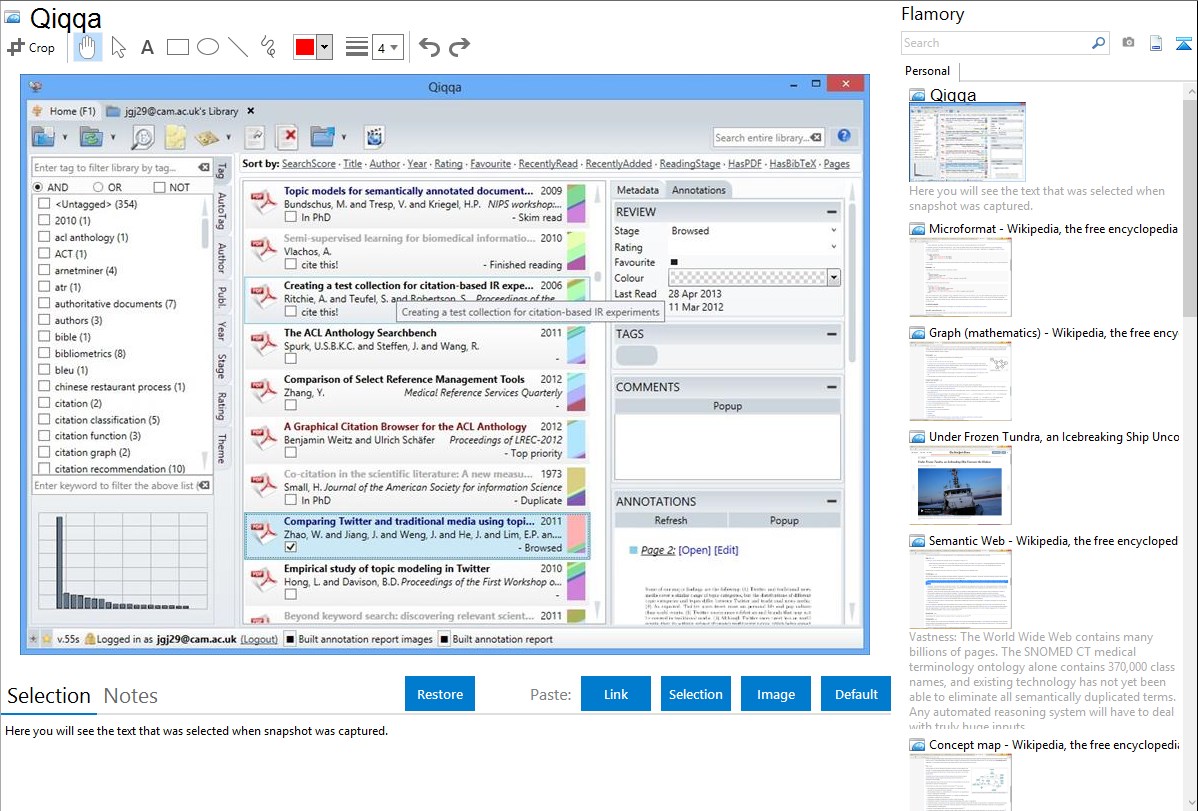This screenshot has height=811, width=1198.
Task: Clear the tag filter field
Action: tap(204, 167)
